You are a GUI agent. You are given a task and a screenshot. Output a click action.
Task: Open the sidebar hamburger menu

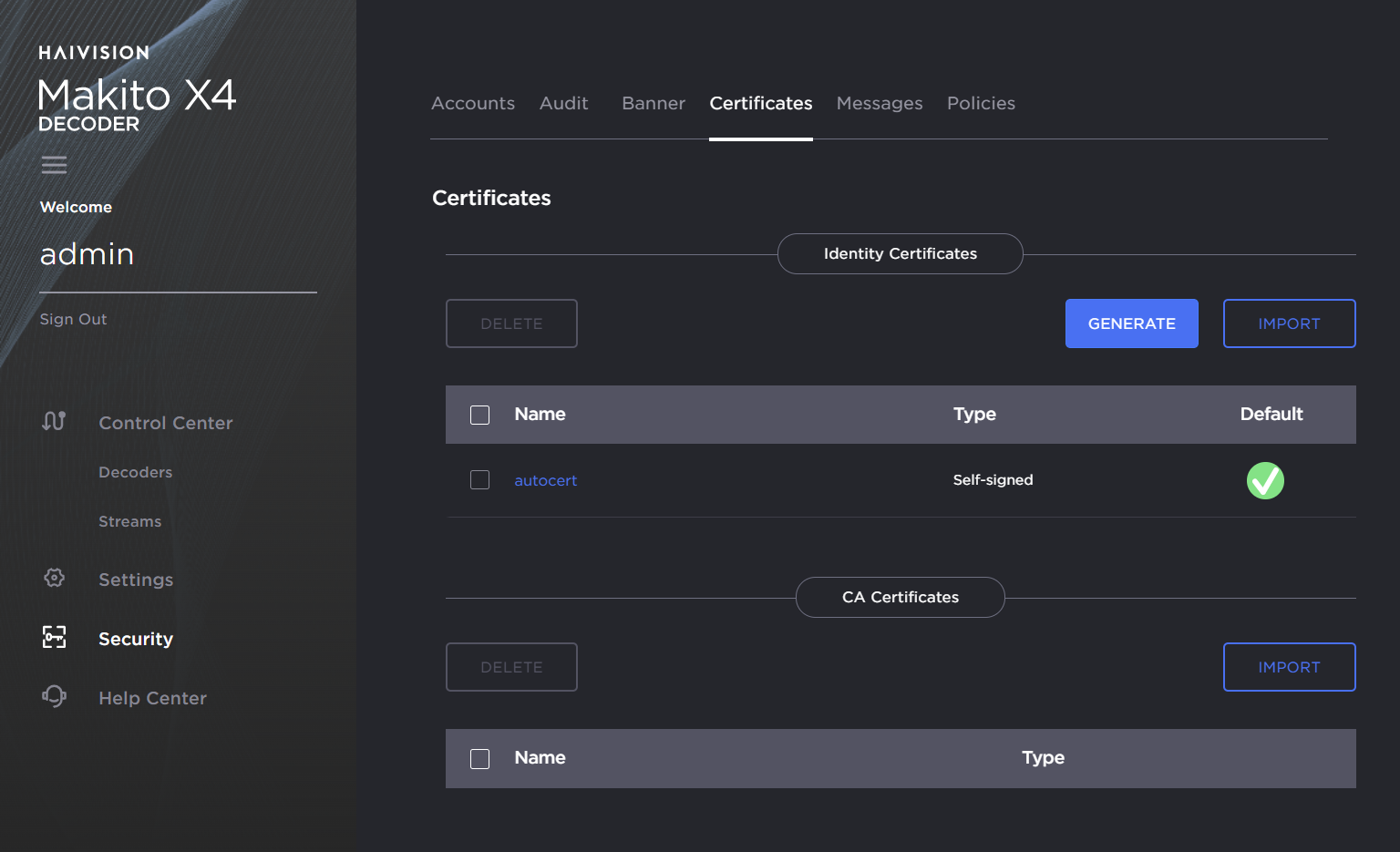click(x=54, y=164)
